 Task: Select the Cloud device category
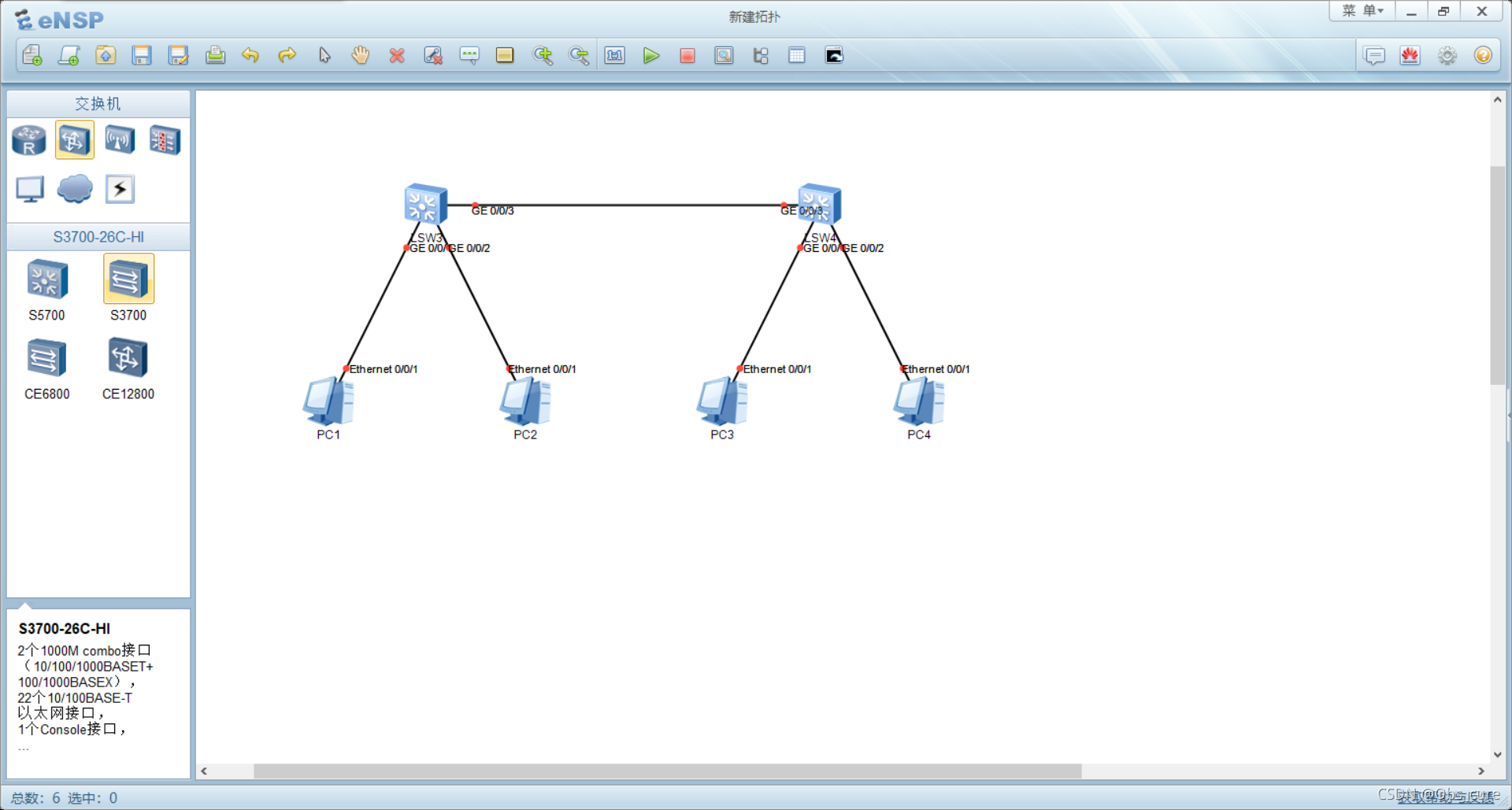[x=75, y=189]
